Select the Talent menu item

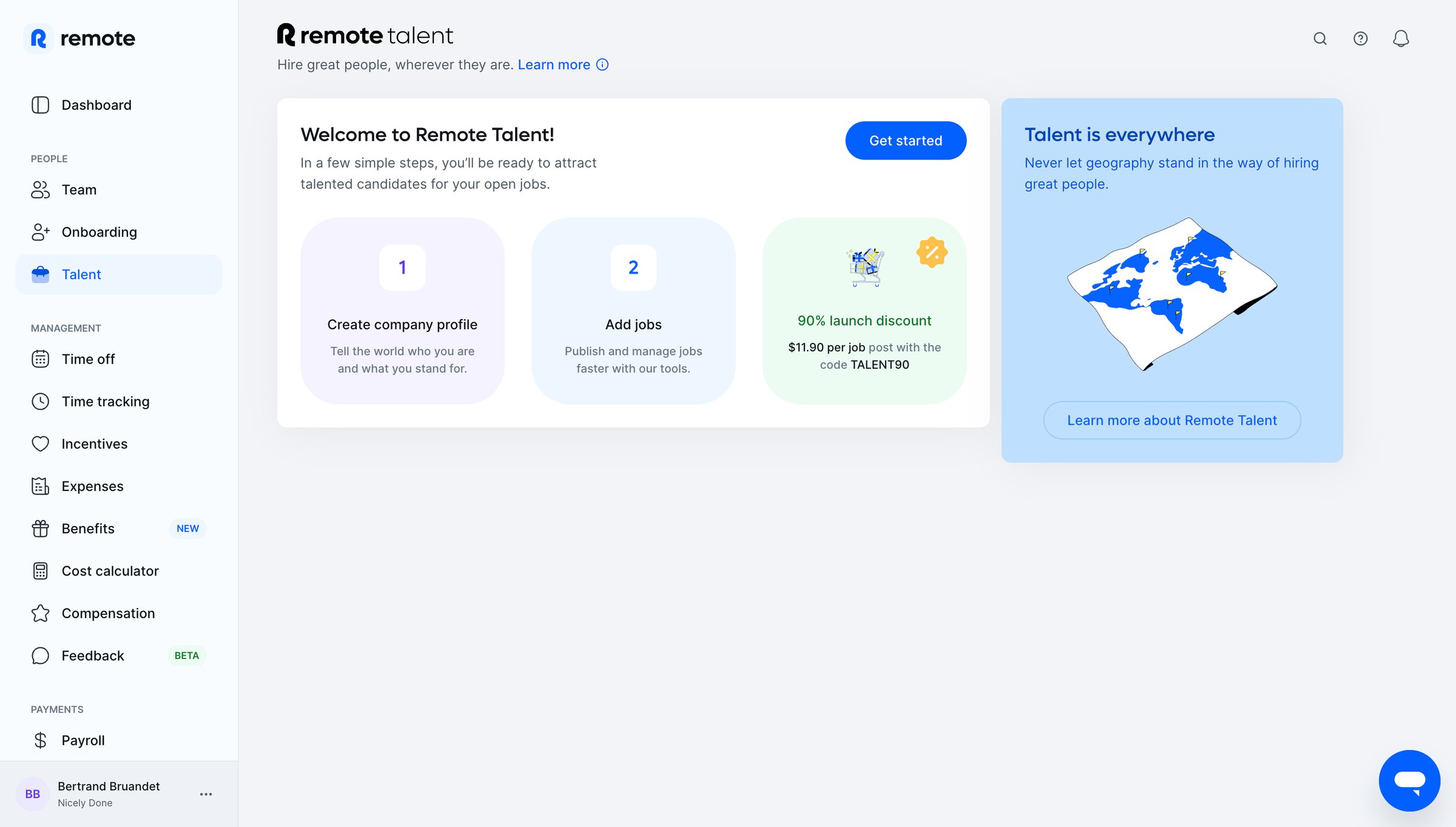click(119, 274)
